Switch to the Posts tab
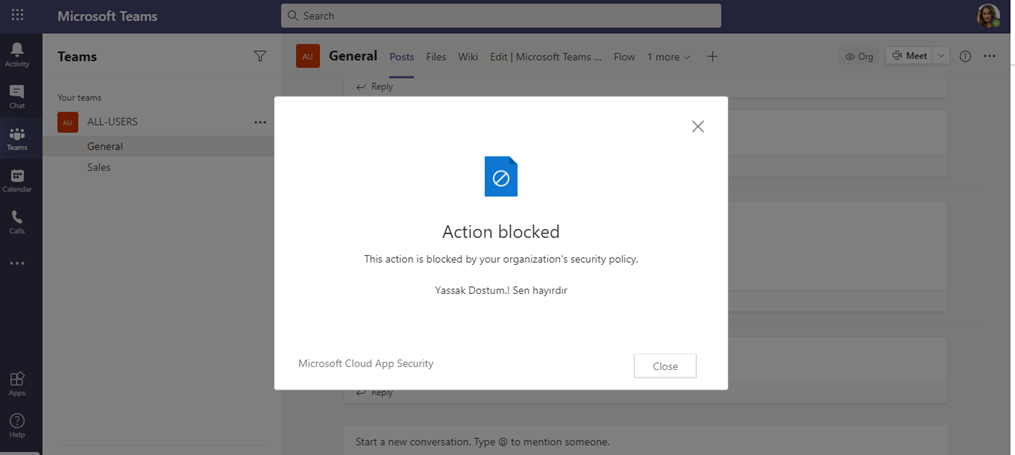Screen dimensions: 1015x455 (401, 57)
